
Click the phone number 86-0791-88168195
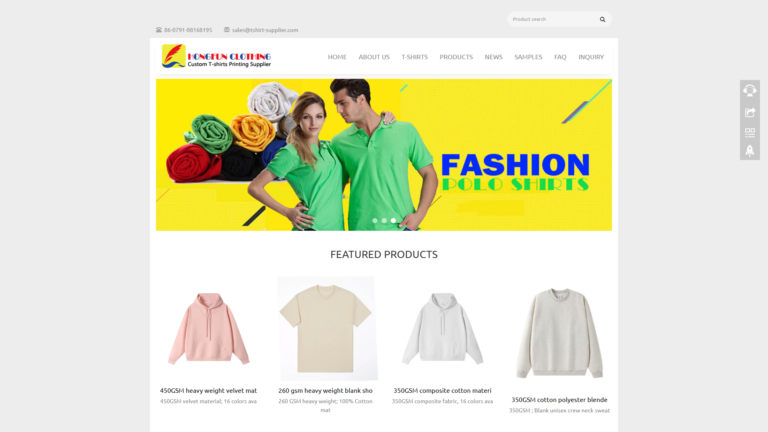[188, 30]
